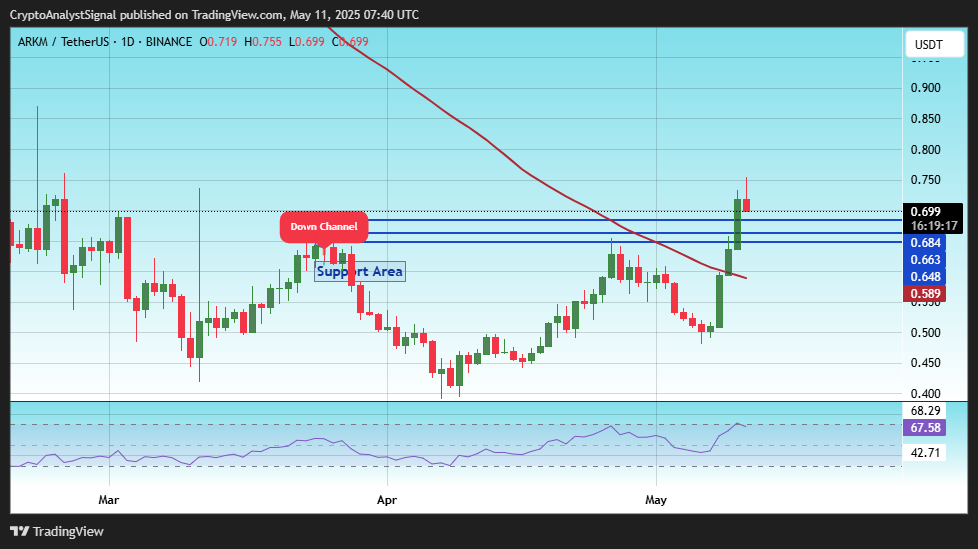
Task: Click the RSI scale value 42.71
Action: (x=925, y=452)
